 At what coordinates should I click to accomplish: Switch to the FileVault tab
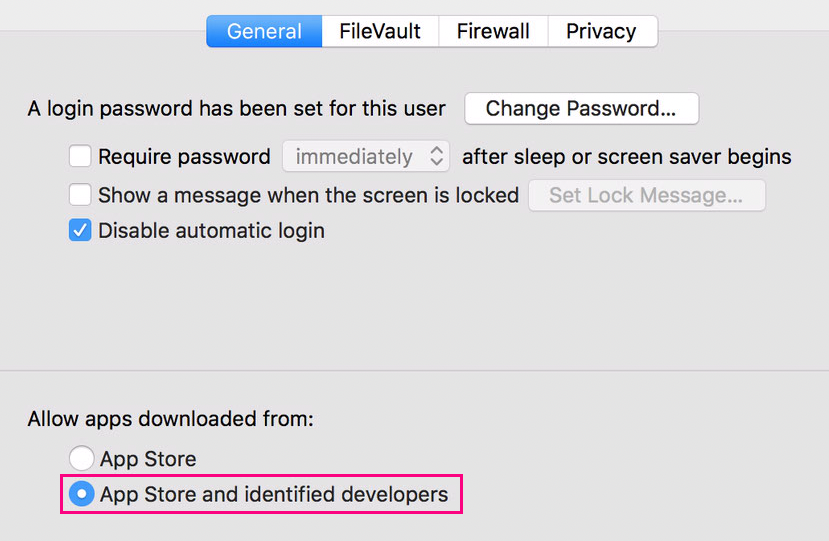pos(380,31)
